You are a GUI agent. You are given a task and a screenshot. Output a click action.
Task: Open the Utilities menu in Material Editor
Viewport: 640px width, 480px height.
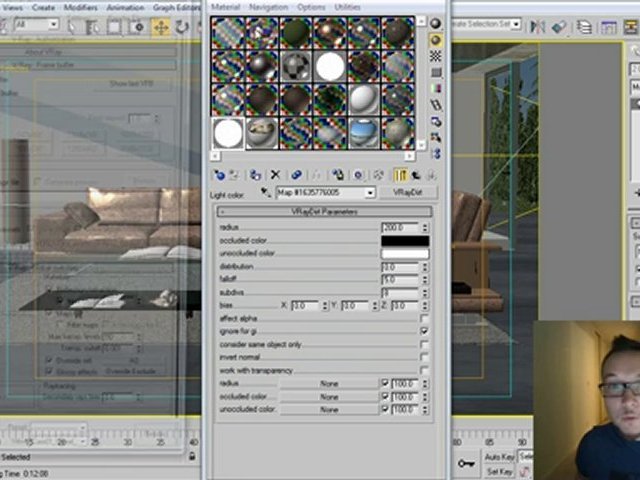coord(348,7)
